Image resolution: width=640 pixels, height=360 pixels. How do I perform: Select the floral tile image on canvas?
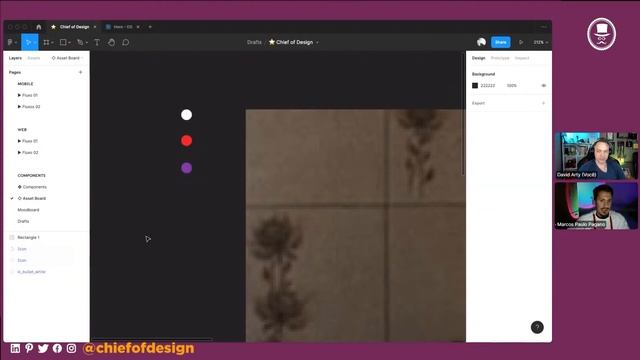pyautogui.click(x=356, y=225)
